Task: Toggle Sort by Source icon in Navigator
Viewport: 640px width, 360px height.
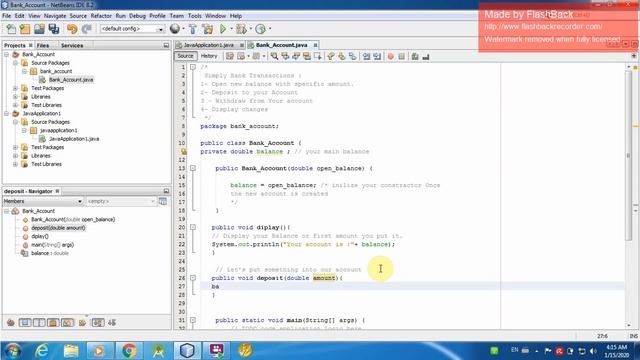Action: pyautogui.click(x=112, y=323)
